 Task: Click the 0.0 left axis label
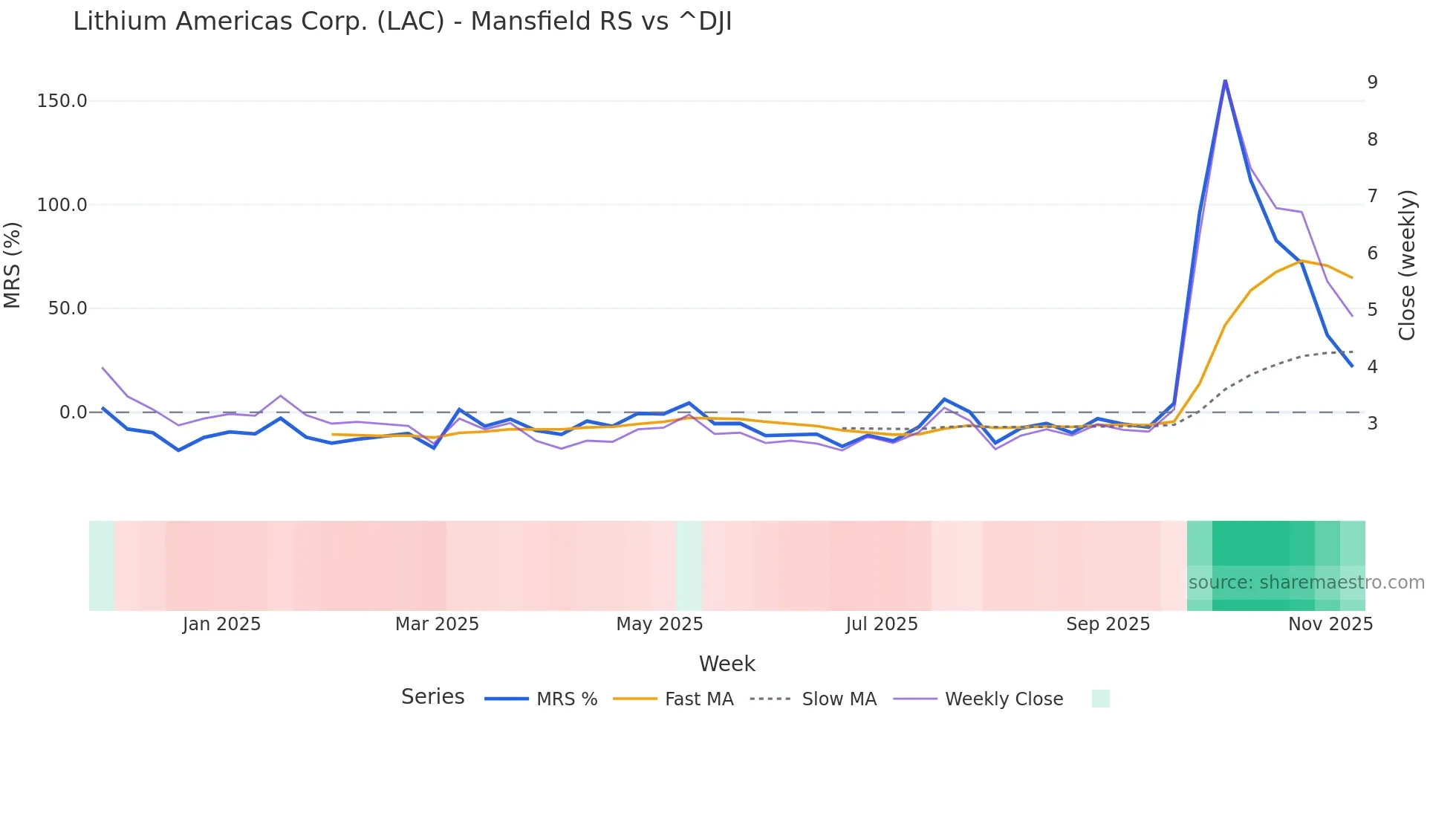click(x=74, y=412)
